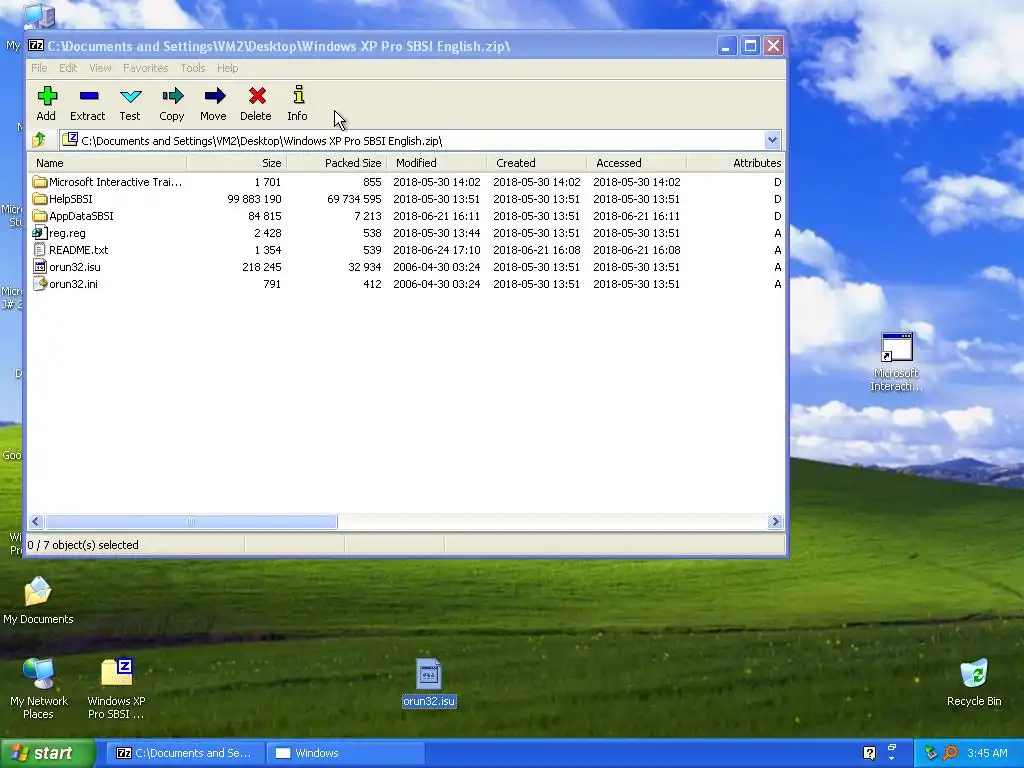1024x768 pixels.
Task: Click the Copy toolbar icon
Action: [172, 96]
